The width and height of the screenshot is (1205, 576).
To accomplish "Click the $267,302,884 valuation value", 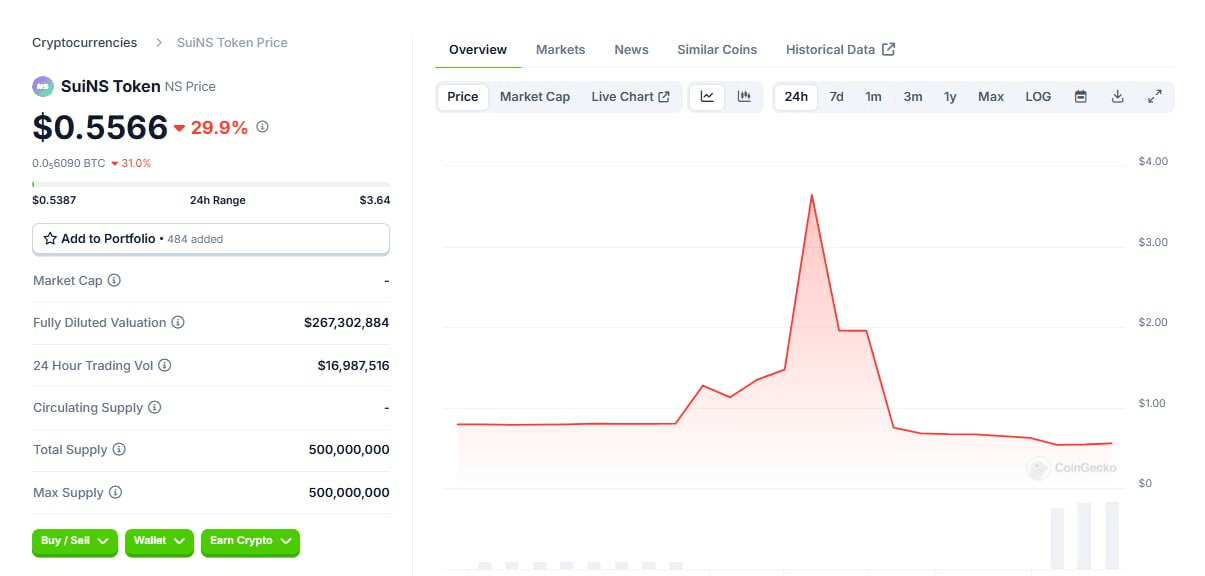I will tap(347, 323).
